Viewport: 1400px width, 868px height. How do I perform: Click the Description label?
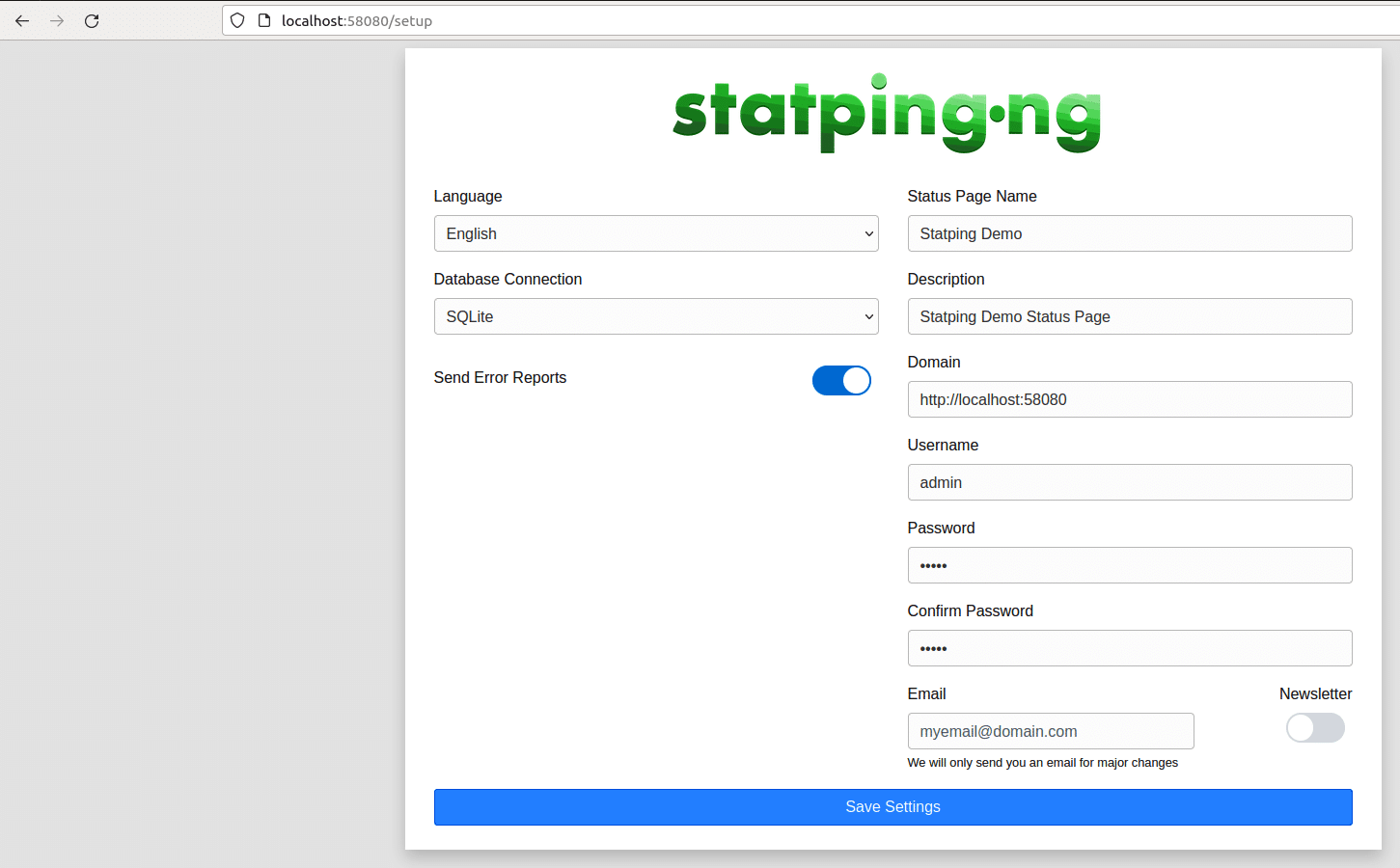click(x=946, y=279)
